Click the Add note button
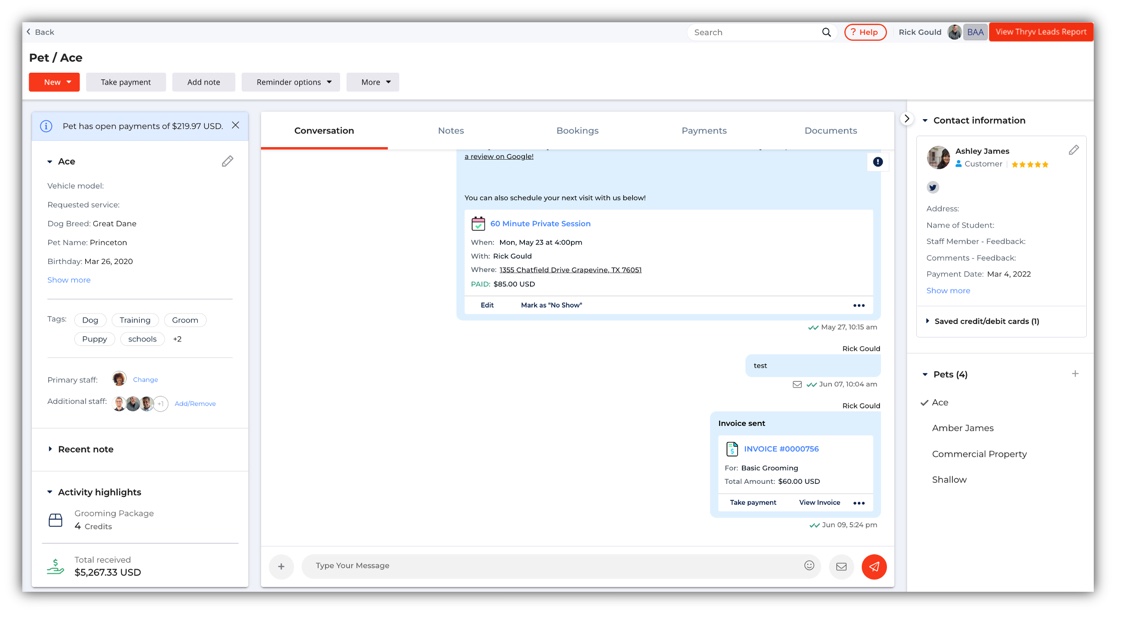The image size is (1127, 618). [203, 82]
